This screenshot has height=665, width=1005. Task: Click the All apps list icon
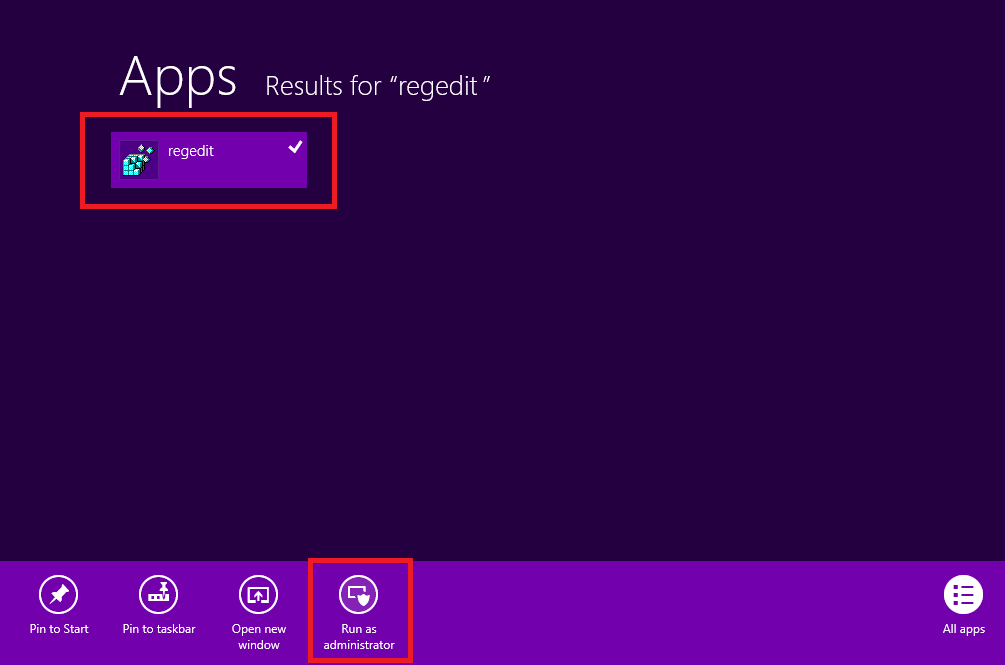click(963, 595)
